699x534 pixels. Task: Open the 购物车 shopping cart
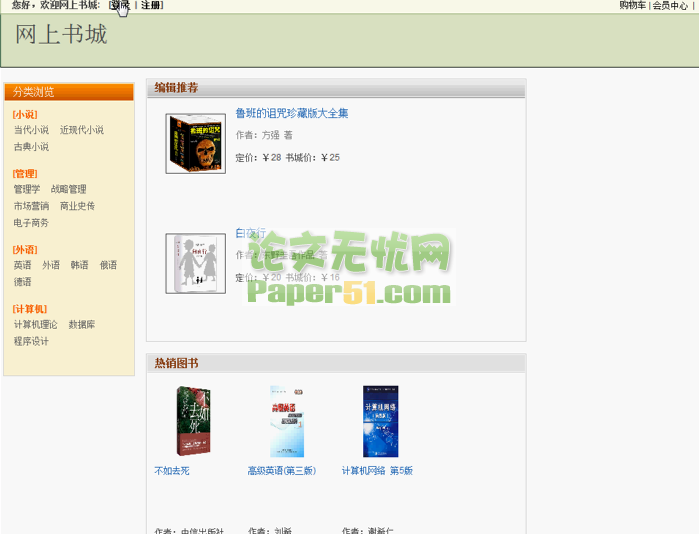click(632, 5)
